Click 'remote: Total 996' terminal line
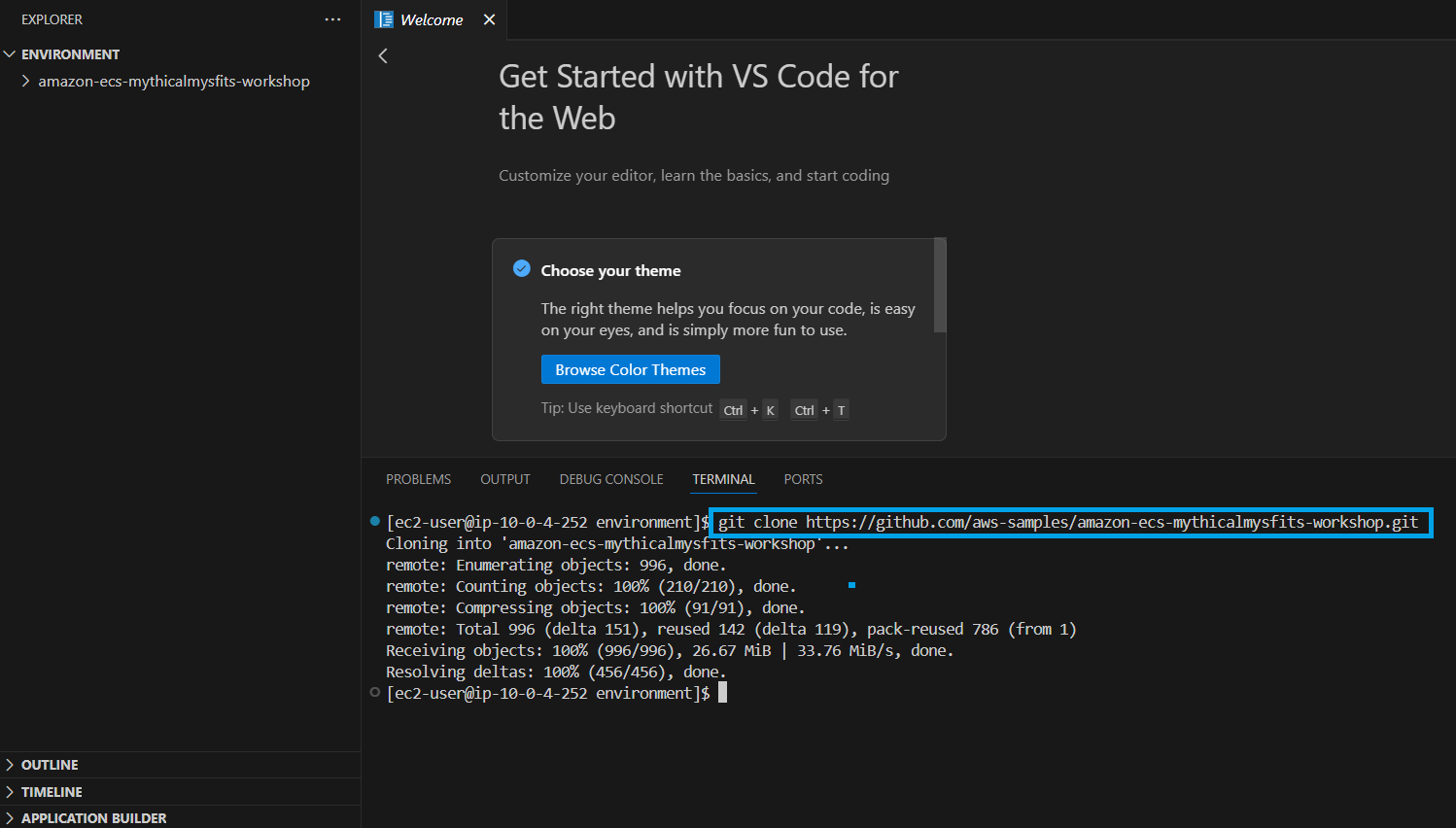This screenshot has width=1456, height=828. 731,629
